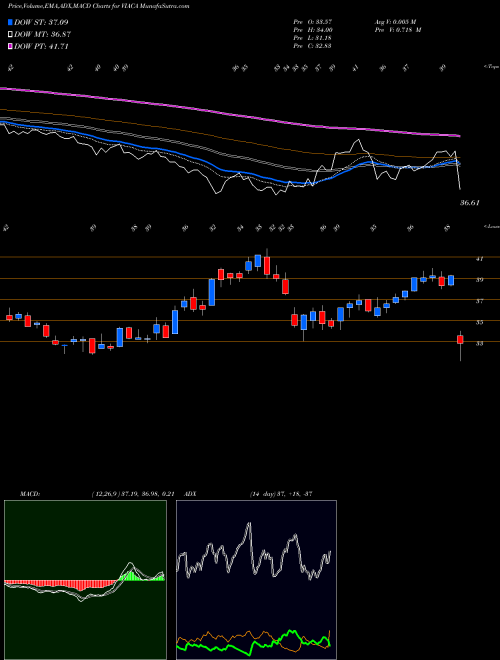Screen dimensions: 500x660
Task: Click the ADX '(14 day) 37, +18, -37' values
Action: [280, 494]
